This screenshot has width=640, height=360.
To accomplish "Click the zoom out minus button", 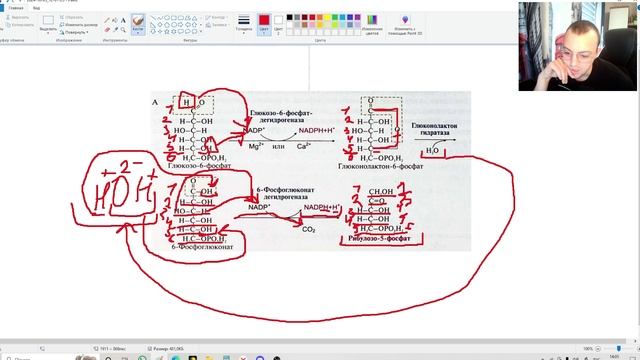I will [598, 349].
